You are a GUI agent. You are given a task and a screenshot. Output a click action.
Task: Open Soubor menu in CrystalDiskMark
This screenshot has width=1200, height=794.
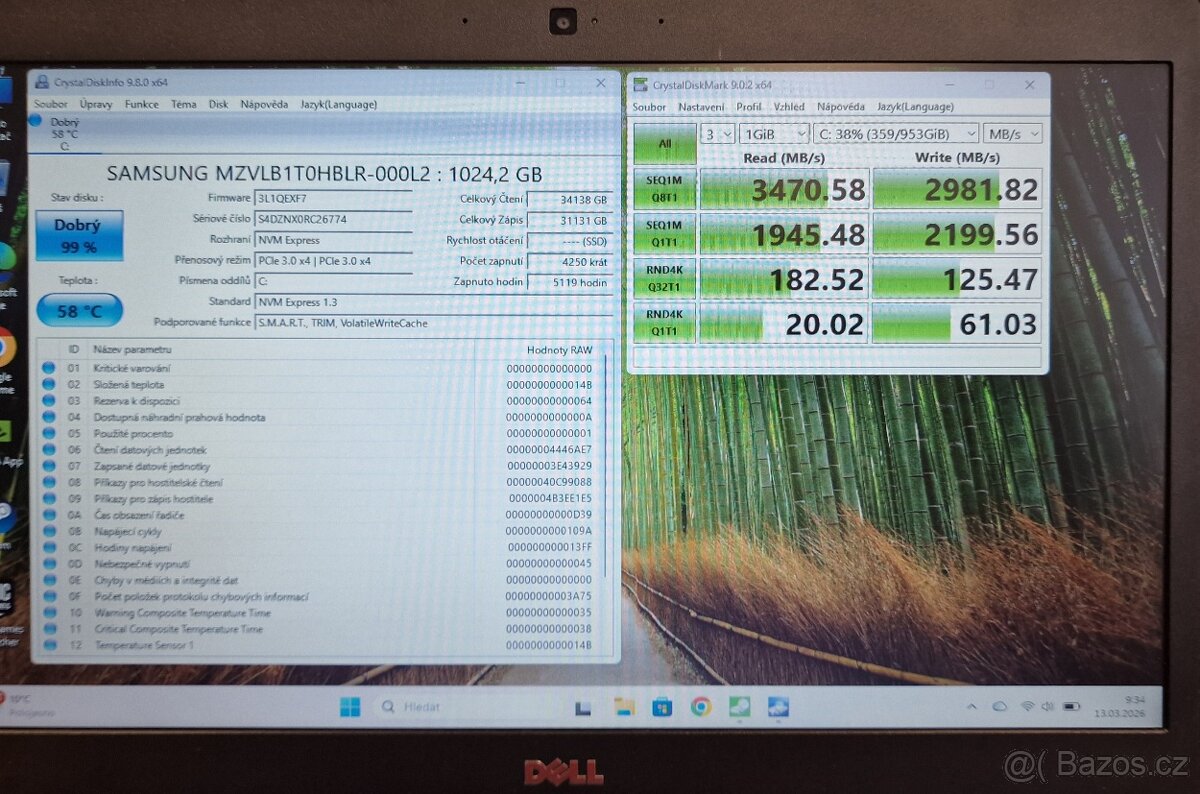[649, 107]
